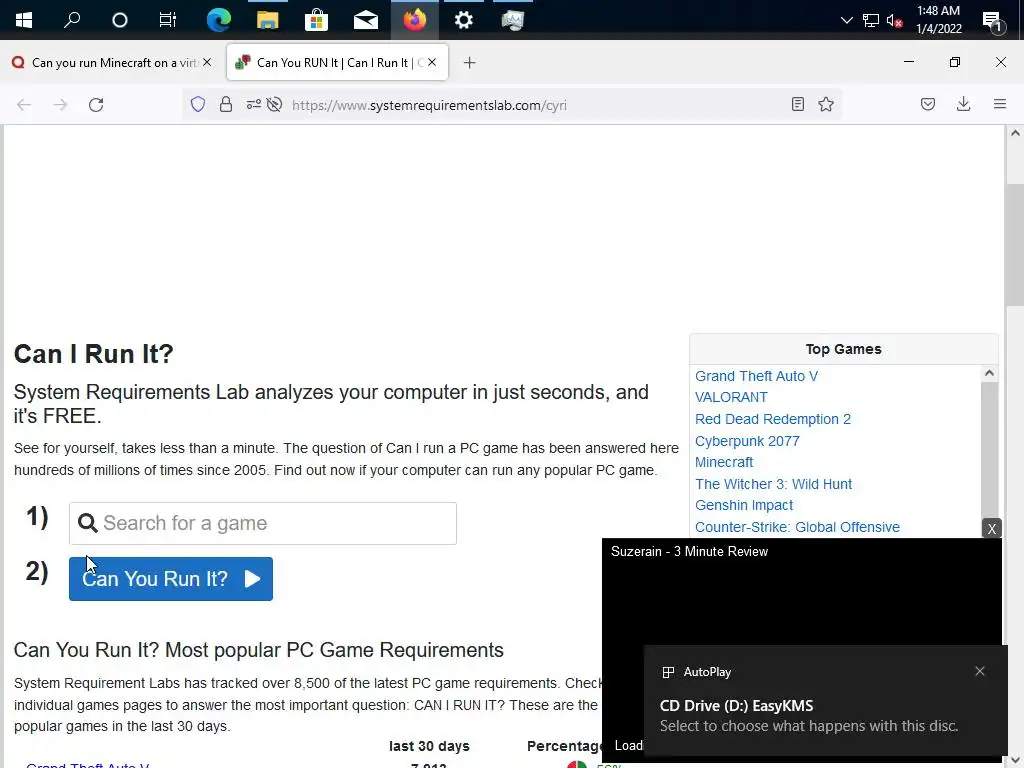Viewport: 1024px width, 768px height.
Task: Close the Minecraft Quora tab
Action: coord(207,62)
